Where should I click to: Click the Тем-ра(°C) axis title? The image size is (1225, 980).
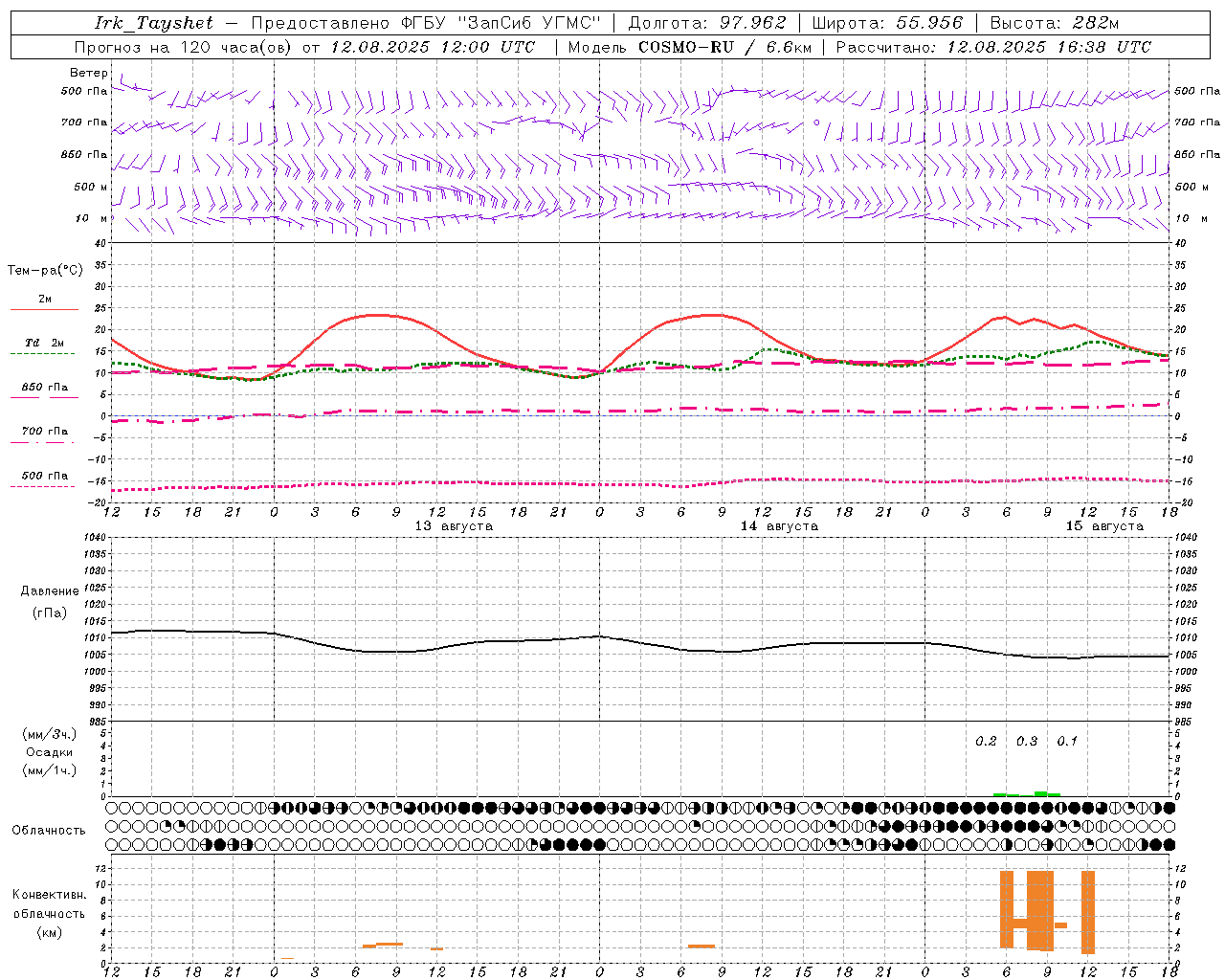45,271
